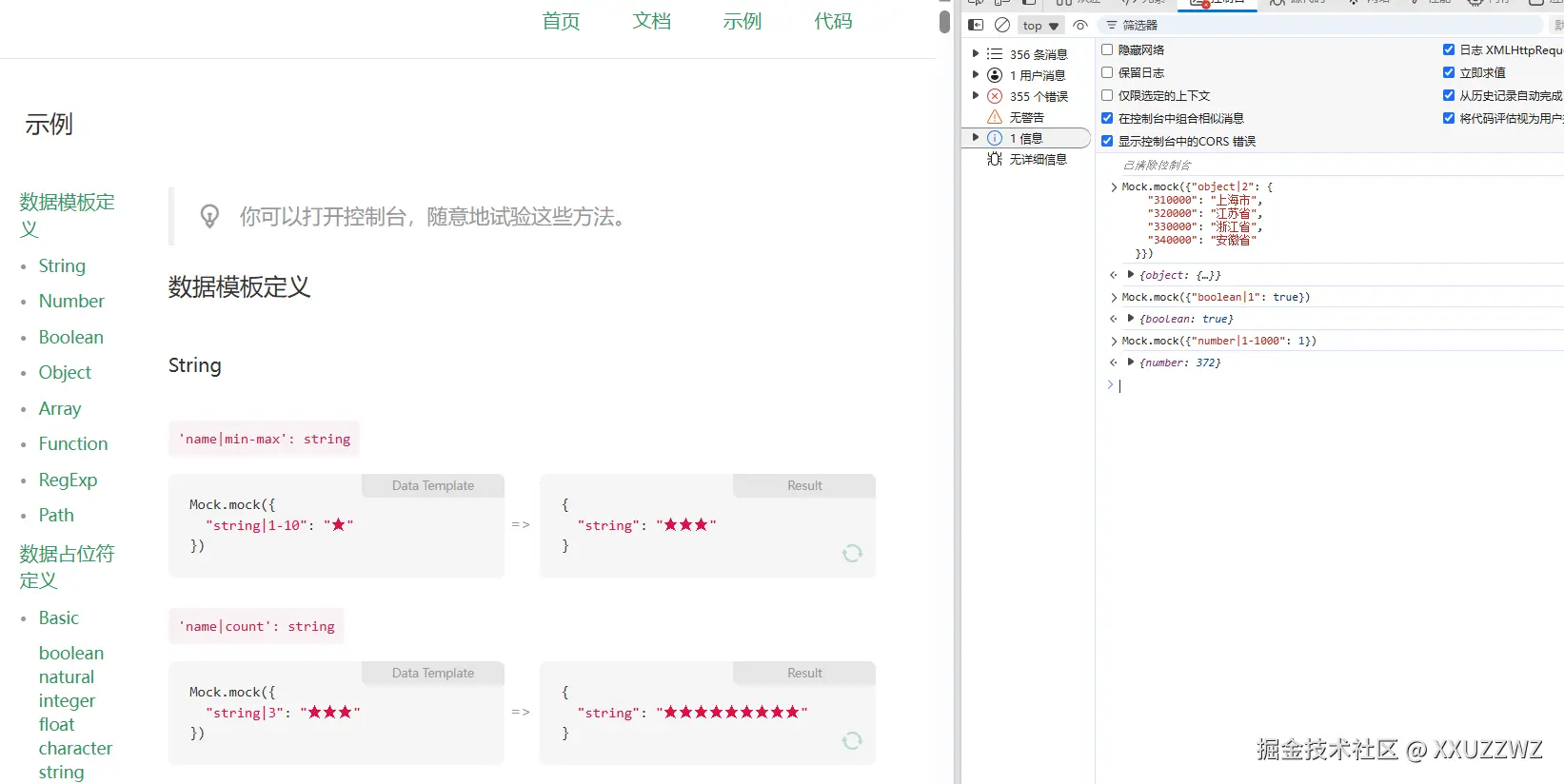Click the info icon beside 1 信息
Viewport: 1564px width, 784px height.
coord(995,138)
